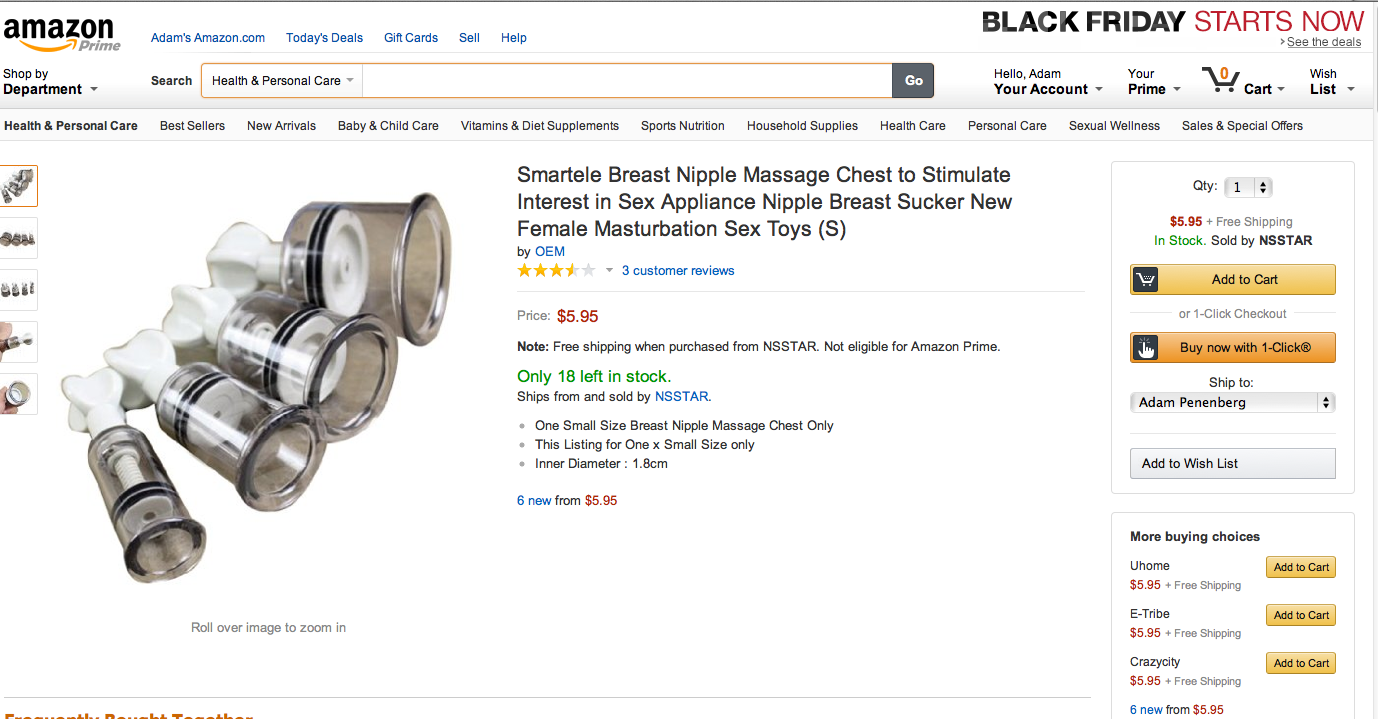
Task: Open the Ship to address dropdown
Action: [1232, 403]
